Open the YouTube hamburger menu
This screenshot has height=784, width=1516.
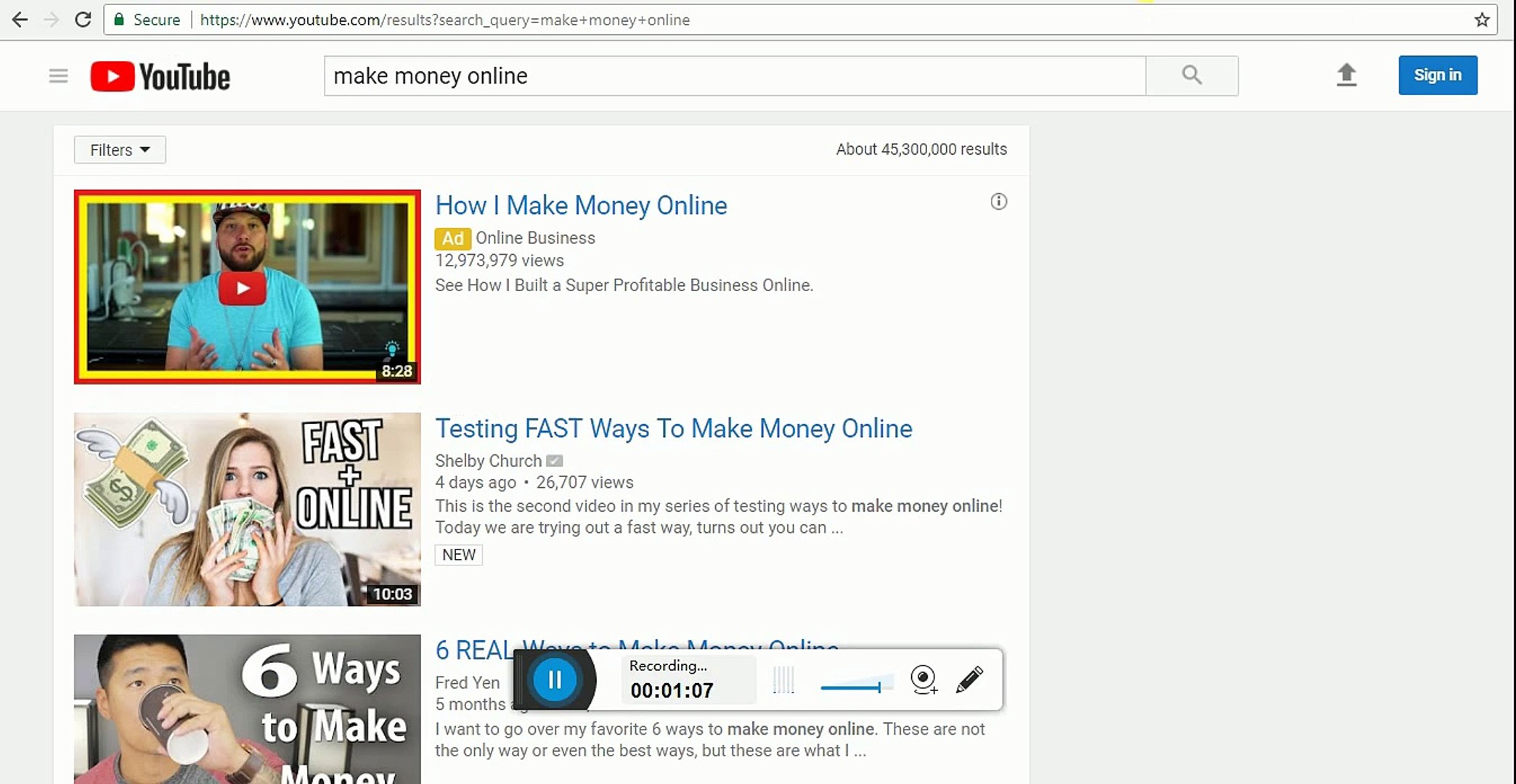coord(57,75)
